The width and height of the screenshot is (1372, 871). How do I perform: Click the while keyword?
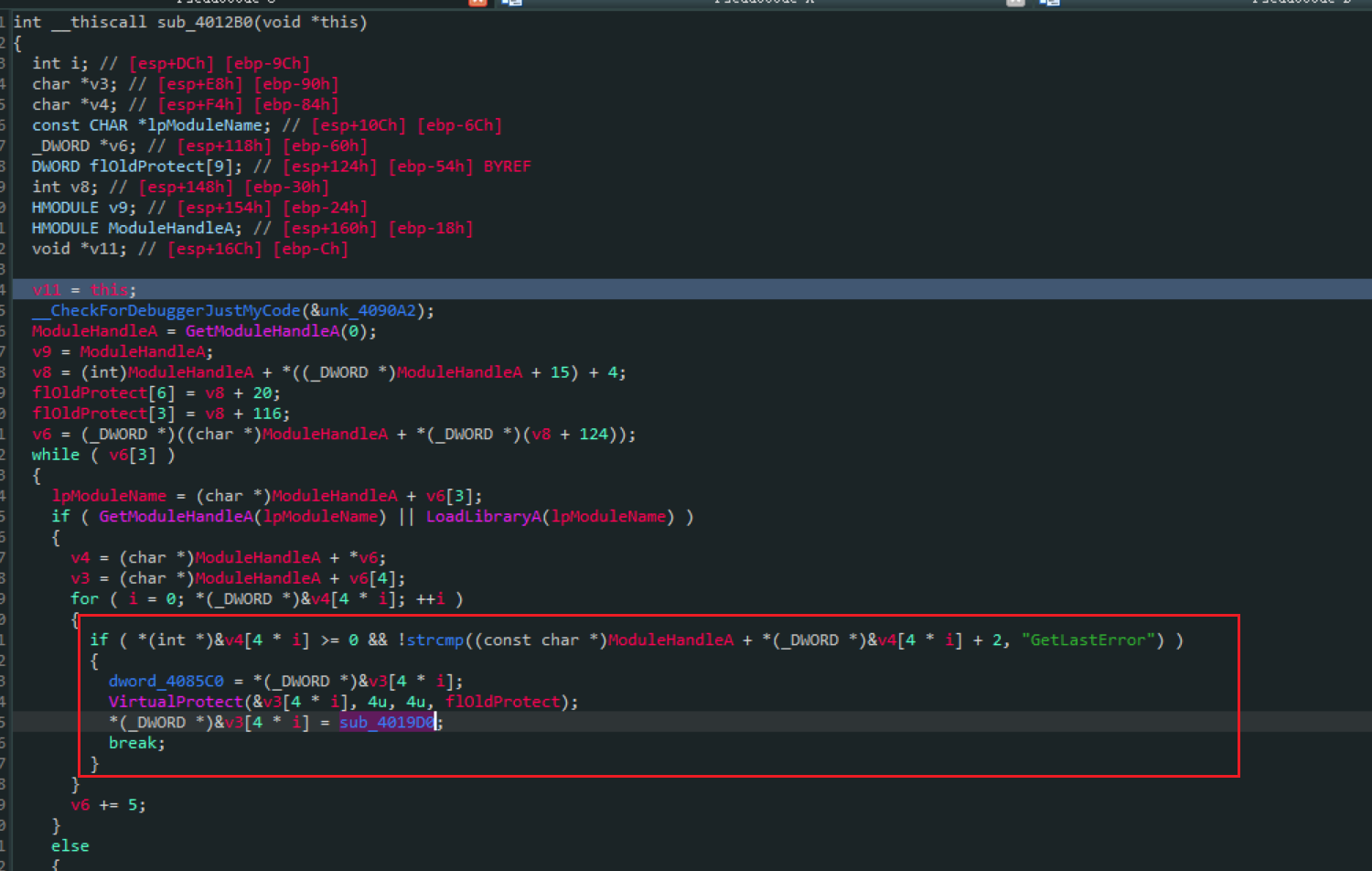(x=56, y=455)
